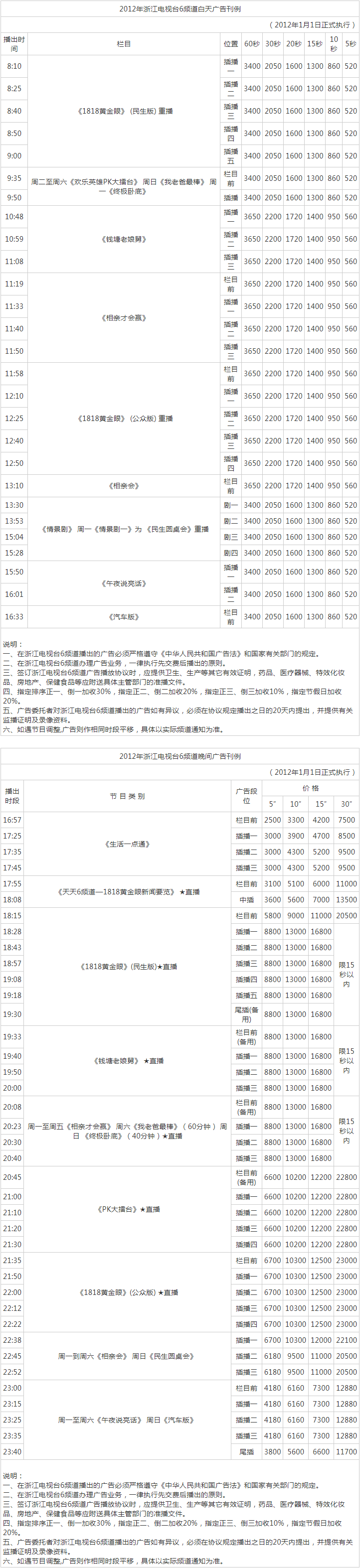
Task: Click the price "2500" in 16:57 row
Action: click(x=272, y=820)
